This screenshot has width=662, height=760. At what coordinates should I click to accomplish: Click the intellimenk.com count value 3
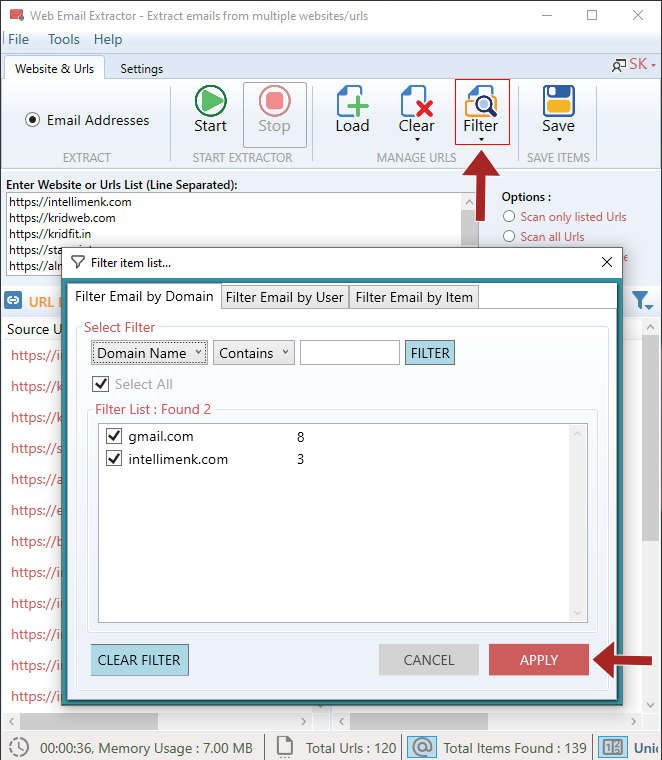(x=300, y=459)
